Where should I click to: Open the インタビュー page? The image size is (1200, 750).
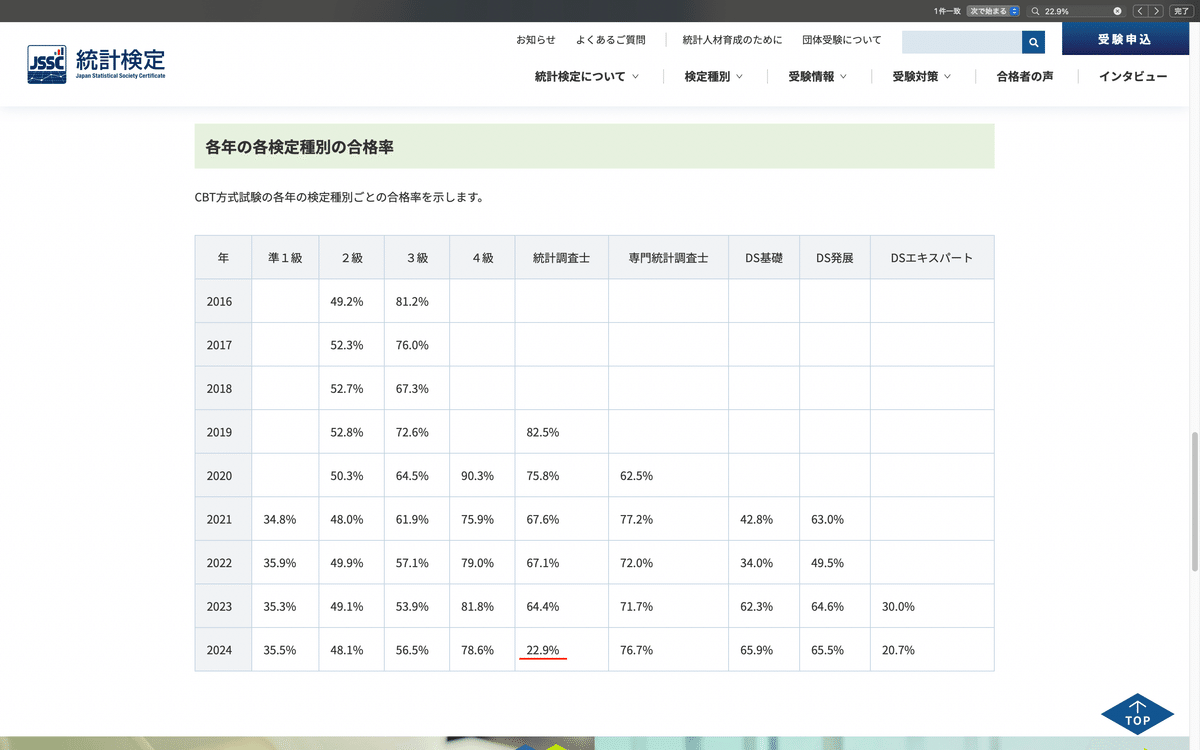[x=1133, y=76]
